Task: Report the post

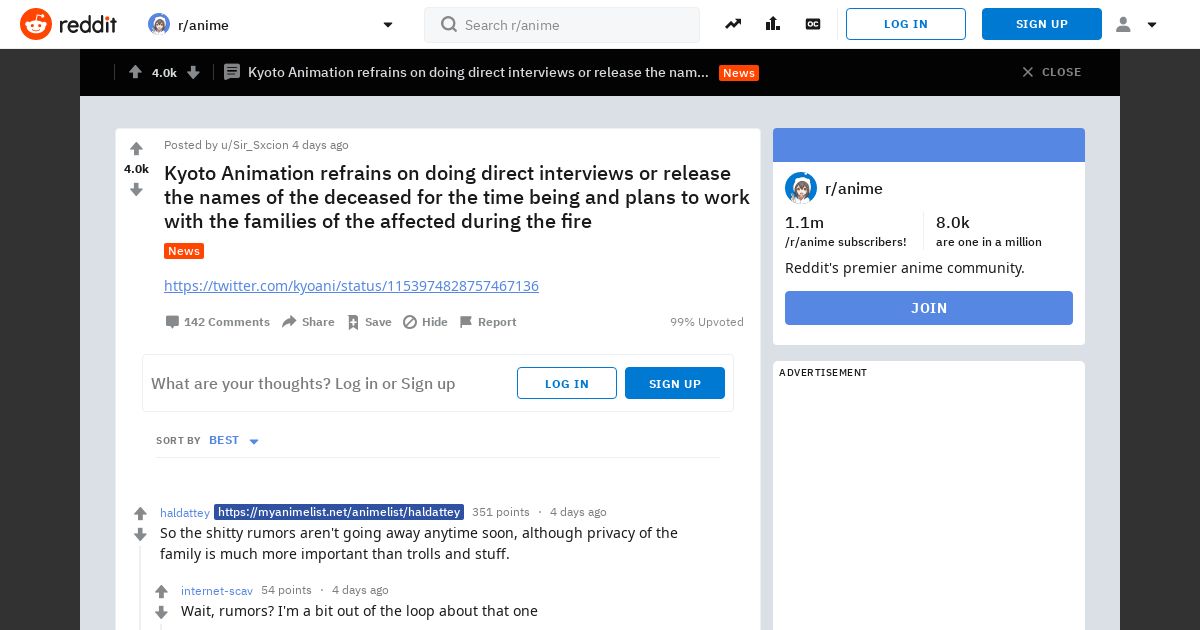Action: tap(488, 322)
